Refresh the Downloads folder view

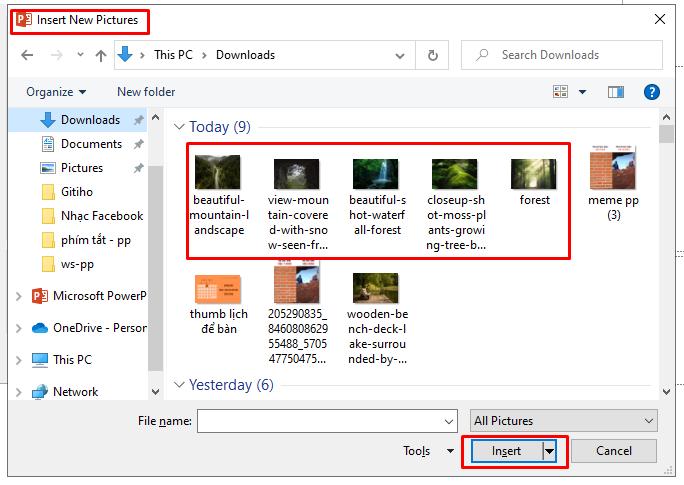point(432,55)
